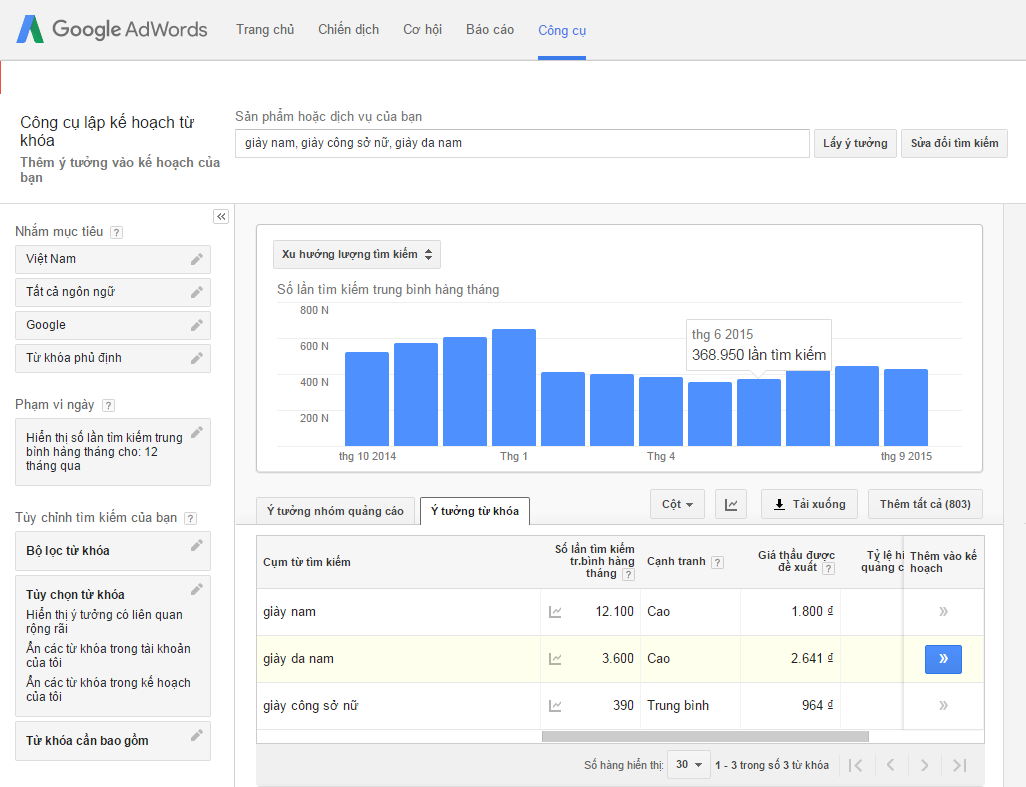
Task: Switch to the Ý tưởng nhóm quảng cáo tab
Action: [335, 510]
